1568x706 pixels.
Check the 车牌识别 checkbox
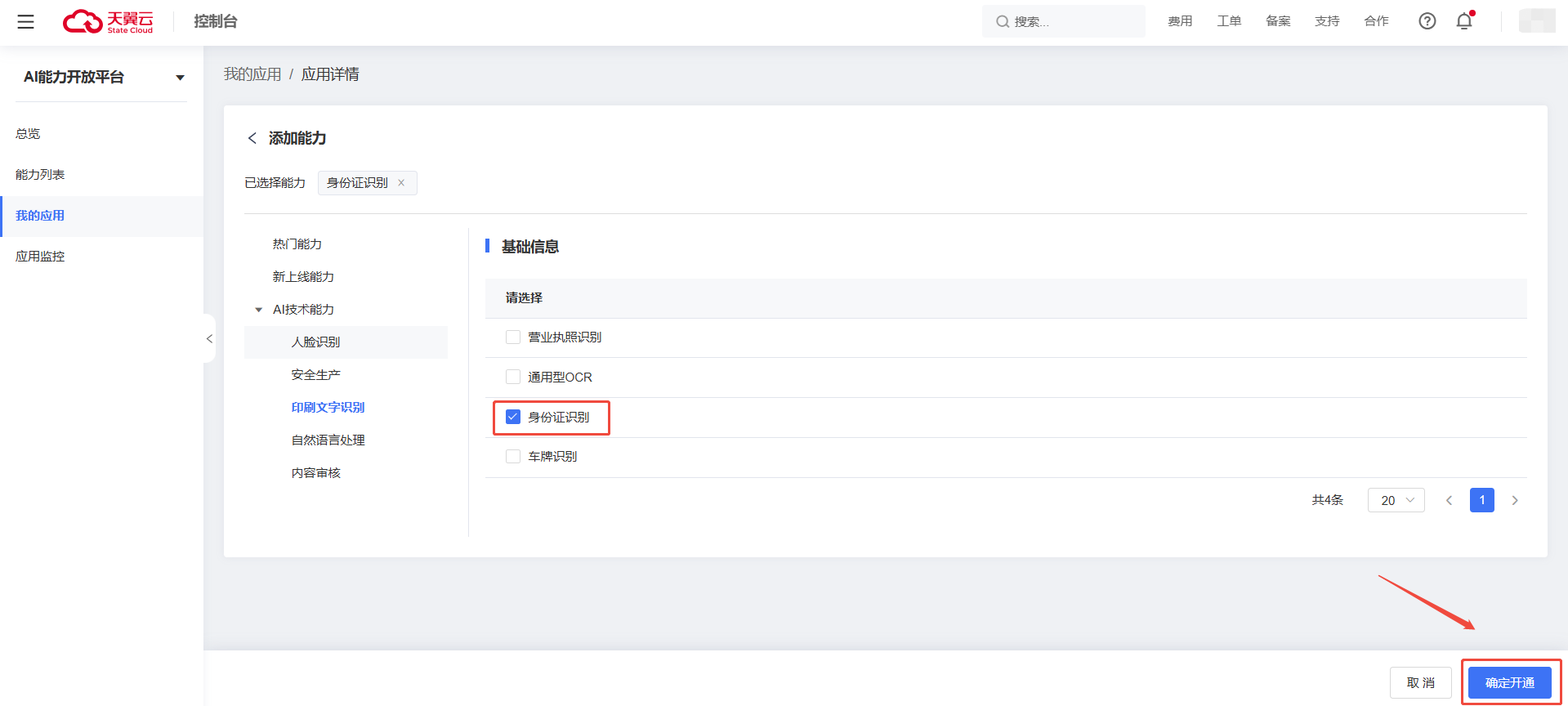tap(513, 457)
